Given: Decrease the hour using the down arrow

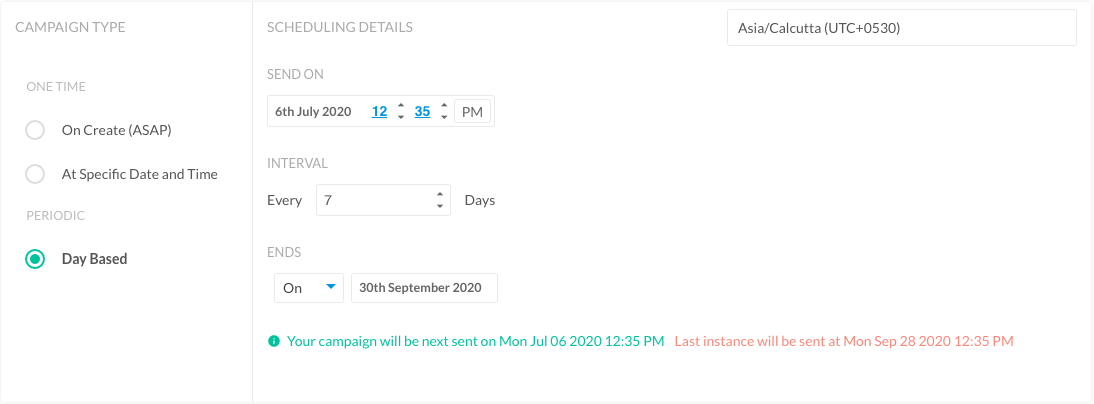Looking at the screenshot, I should click(400, 117).
